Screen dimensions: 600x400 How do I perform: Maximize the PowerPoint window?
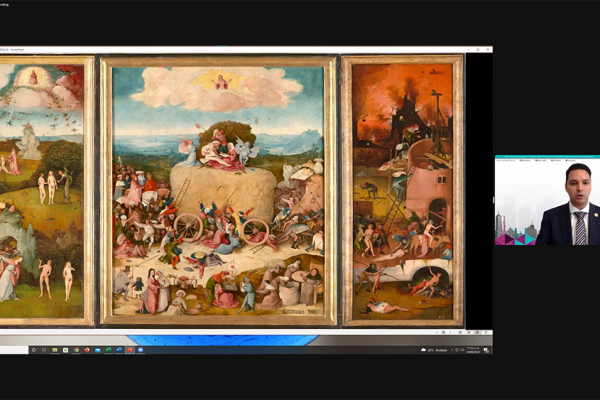click(x=478, y=49)
